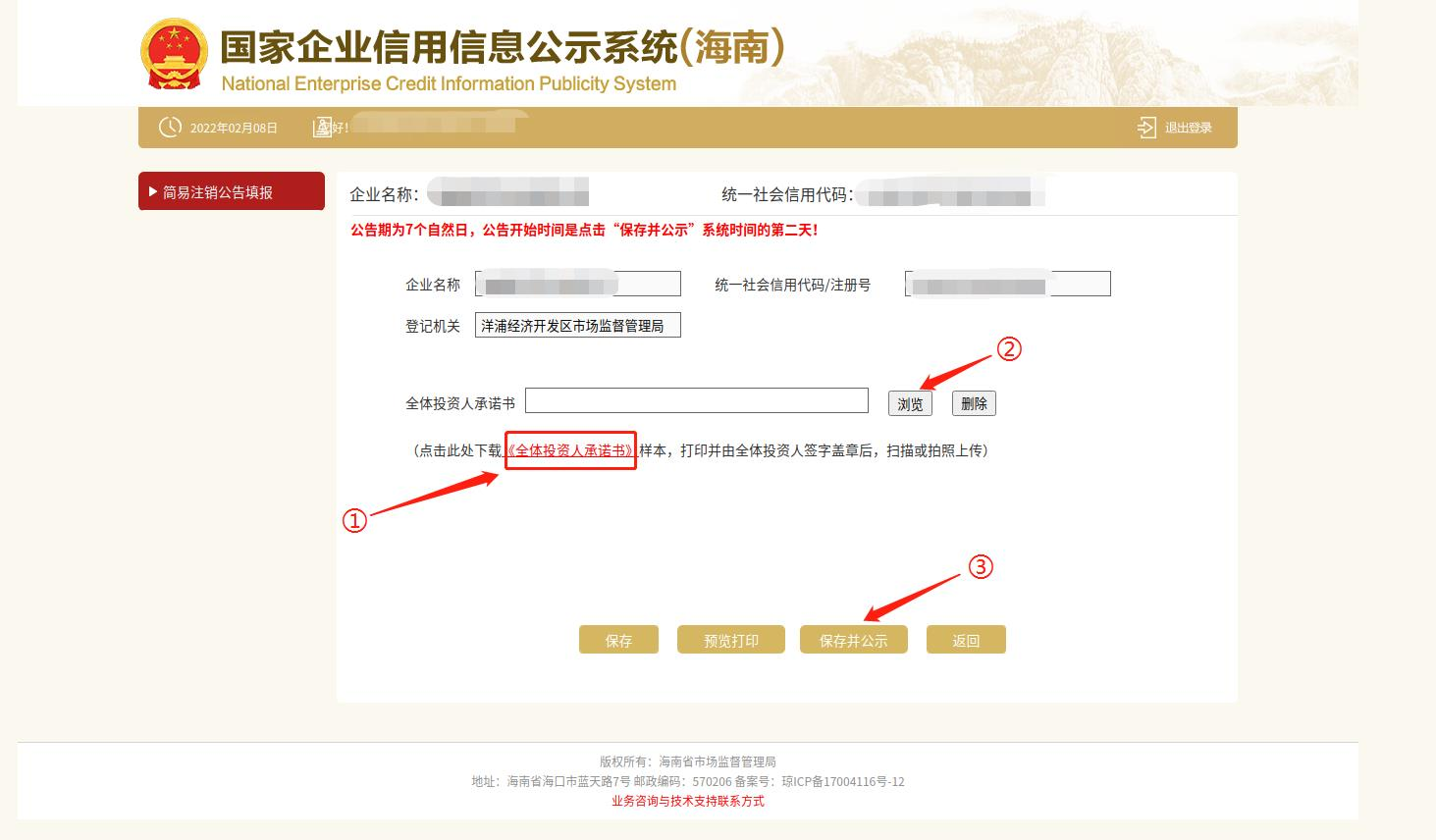Go back using the 返回 button
This screenshot has width=1436, height=840.
[966, 640]
